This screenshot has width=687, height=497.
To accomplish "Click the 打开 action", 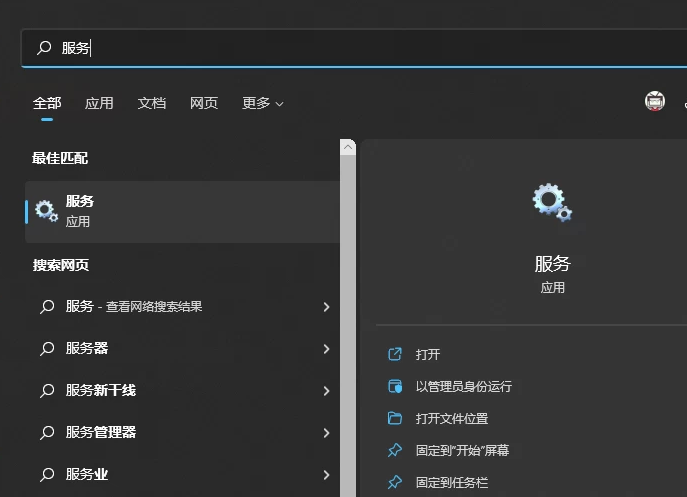I will (428, 354).
